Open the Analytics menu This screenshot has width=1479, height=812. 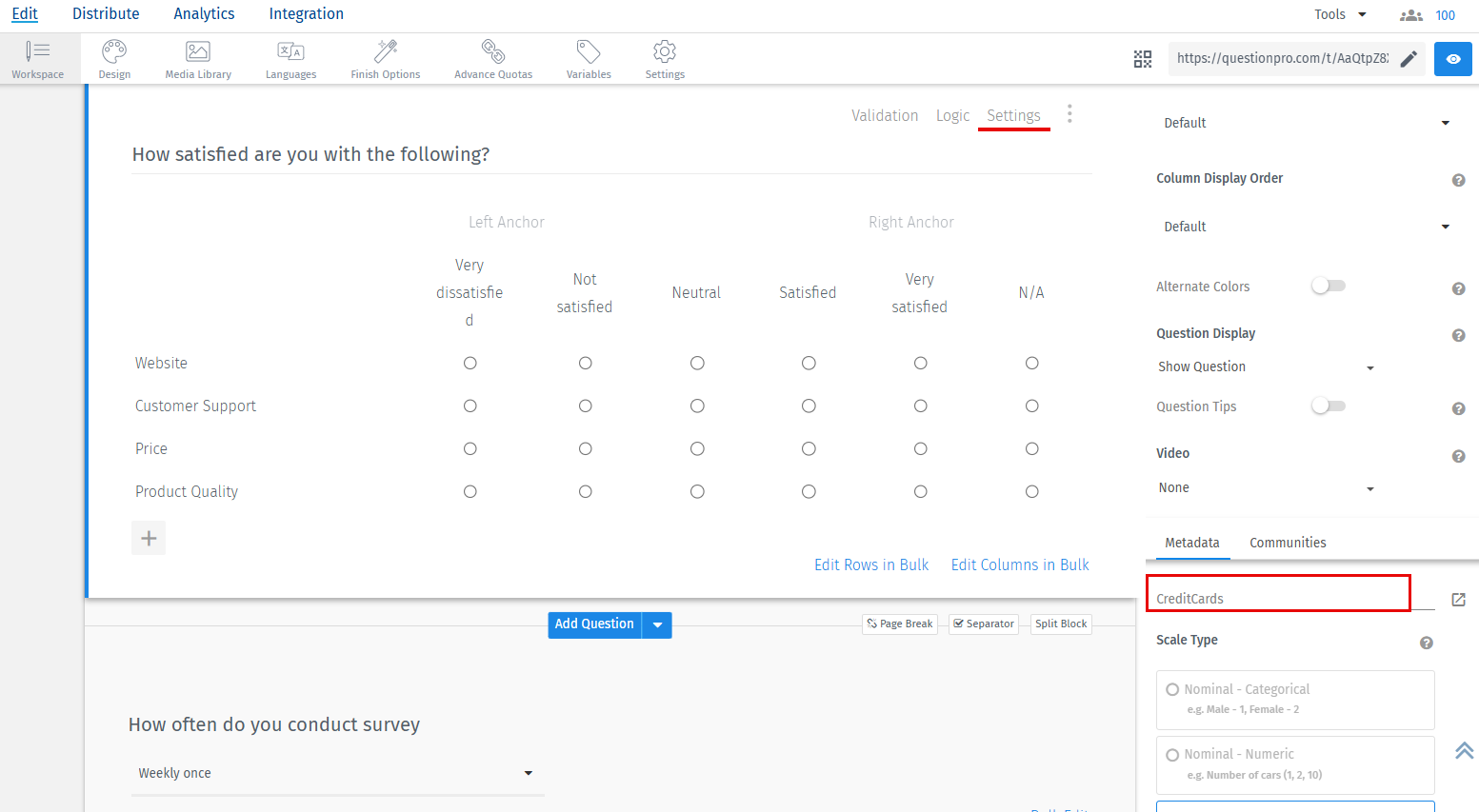click(203, 13)
